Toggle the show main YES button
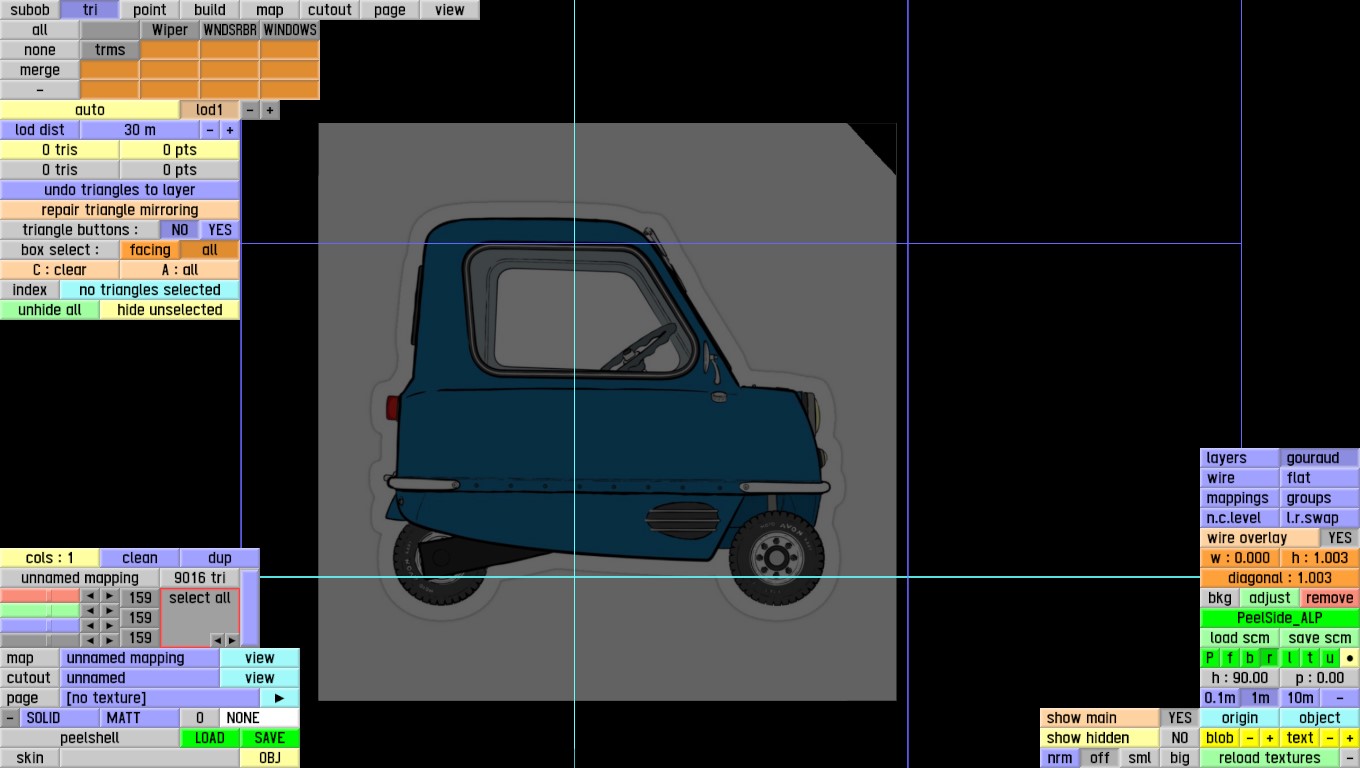 coord(1180,718)
